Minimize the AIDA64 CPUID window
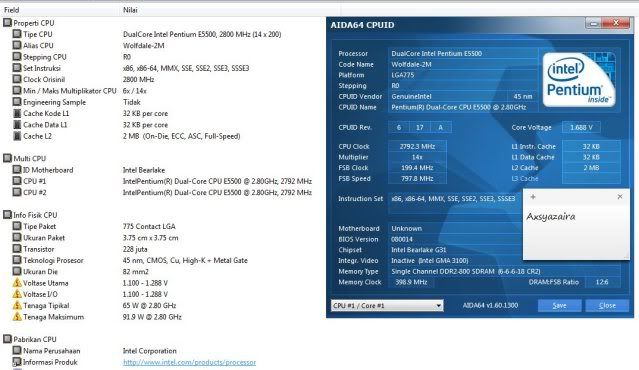 594,24
